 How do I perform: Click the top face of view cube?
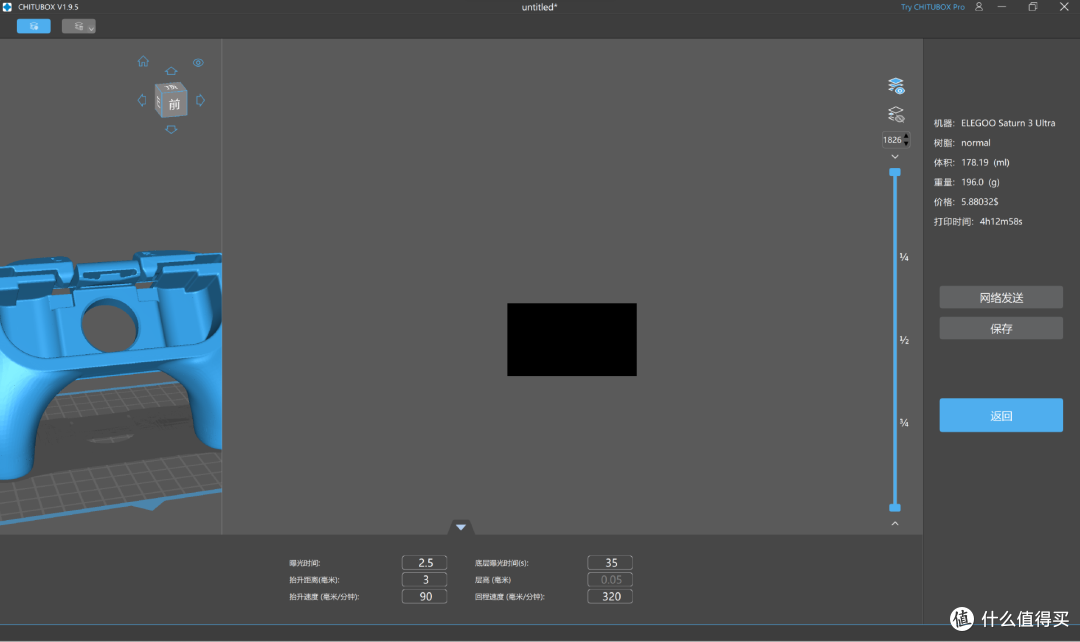(171, 87)
